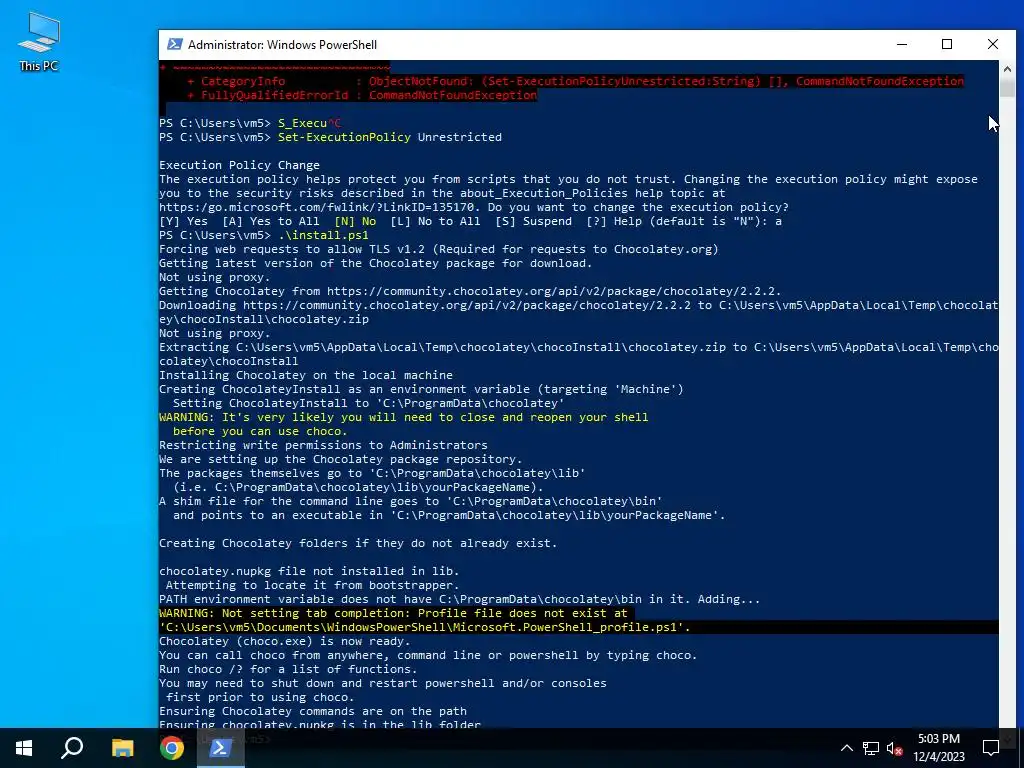This screenshot has height=768, width=1024.
Task: Click the 'Execution Policy Change' heading
Action: click(x=240, y=165)
